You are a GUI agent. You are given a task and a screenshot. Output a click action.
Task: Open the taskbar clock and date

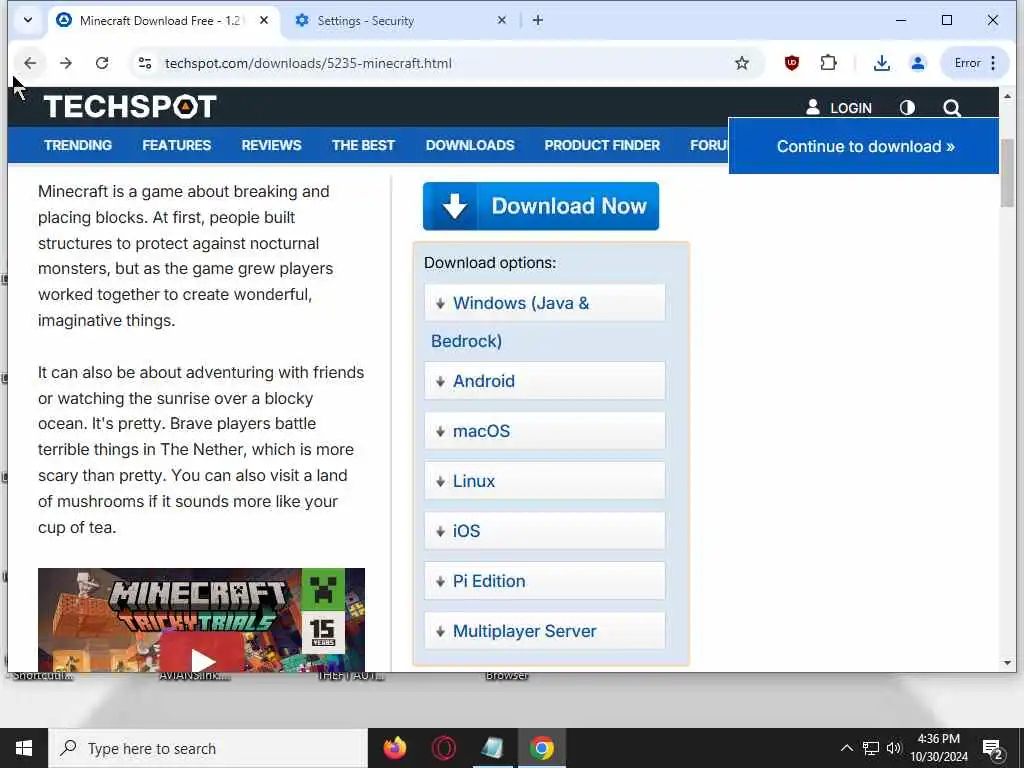pyautogui.click(x=939, y=748)
